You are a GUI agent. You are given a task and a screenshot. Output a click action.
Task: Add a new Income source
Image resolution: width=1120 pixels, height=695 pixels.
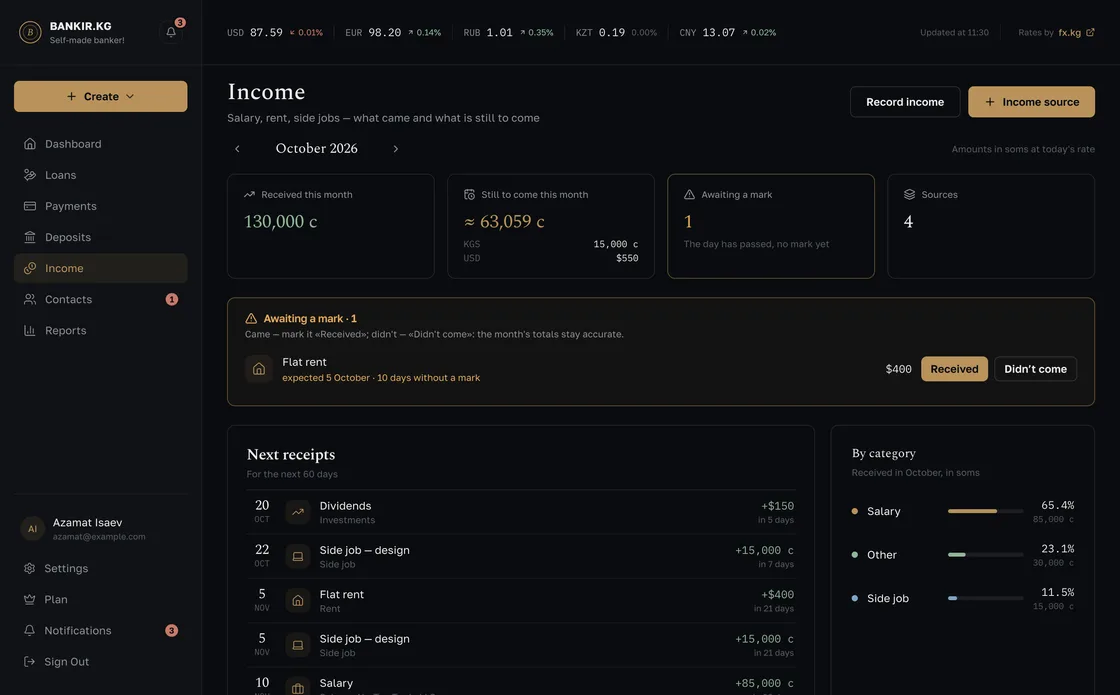click(1031, 102)
